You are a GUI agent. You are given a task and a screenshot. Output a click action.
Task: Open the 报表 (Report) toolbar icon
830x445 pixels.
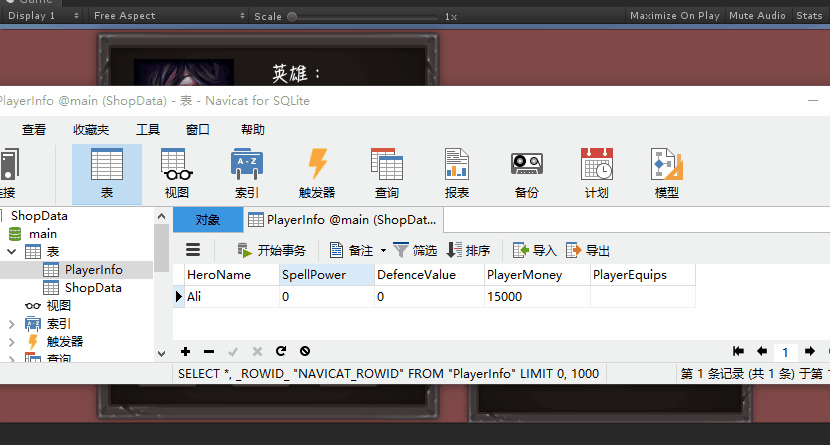pyautogui.click(x=457, y=174)
